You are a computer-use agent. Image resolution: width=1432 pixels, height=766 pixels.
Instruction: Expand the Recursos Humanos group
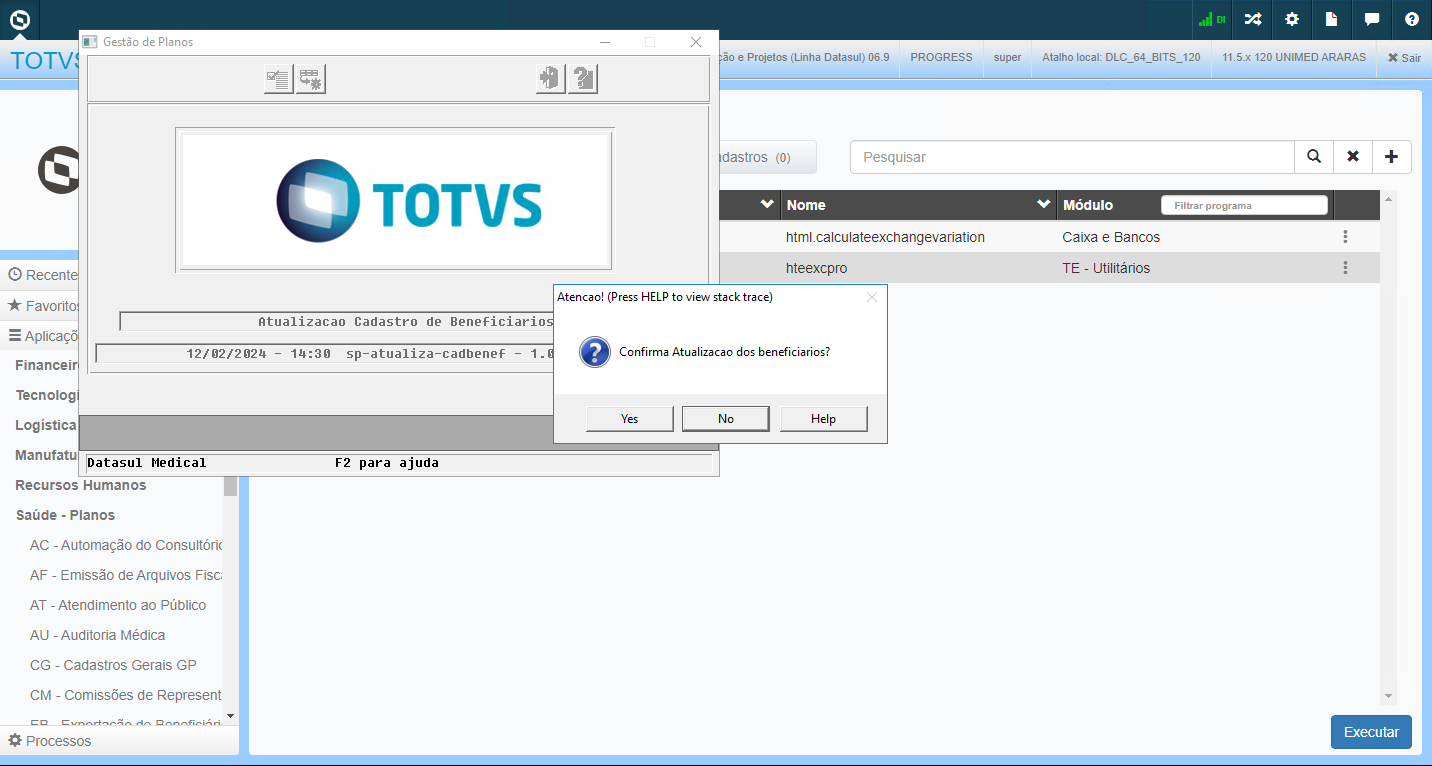point(81,485)
